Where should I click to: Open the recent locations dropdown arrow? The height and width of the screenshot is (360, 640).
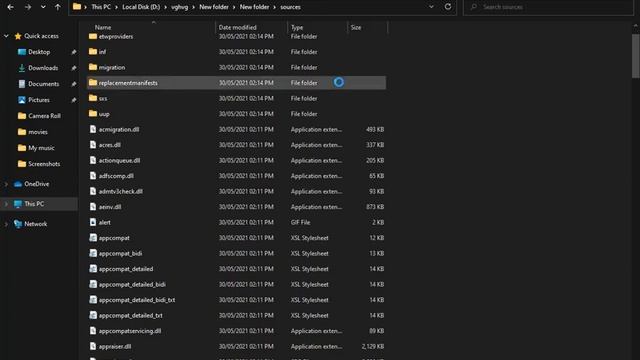[43, 7]
